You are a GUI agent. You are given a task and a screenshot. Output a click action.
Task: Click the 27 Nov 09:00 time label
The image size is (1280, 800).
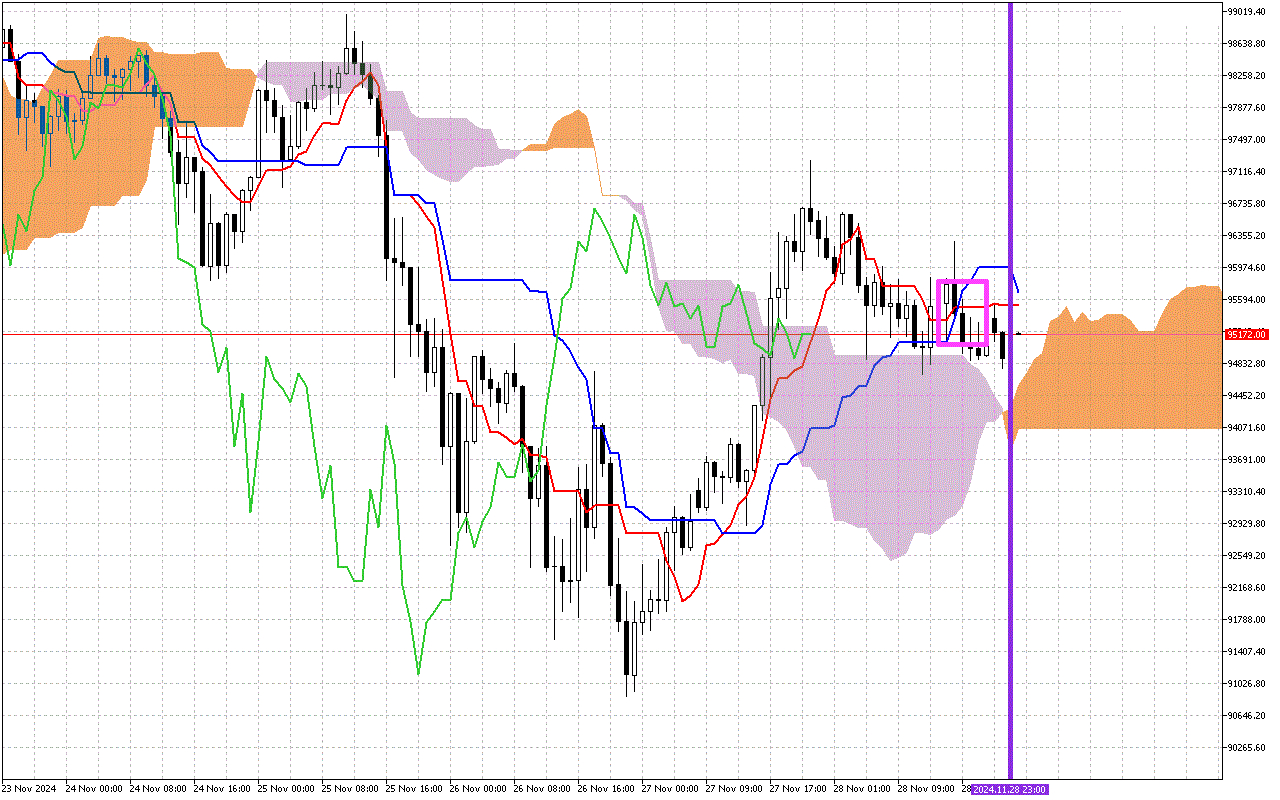pos(734,789)
